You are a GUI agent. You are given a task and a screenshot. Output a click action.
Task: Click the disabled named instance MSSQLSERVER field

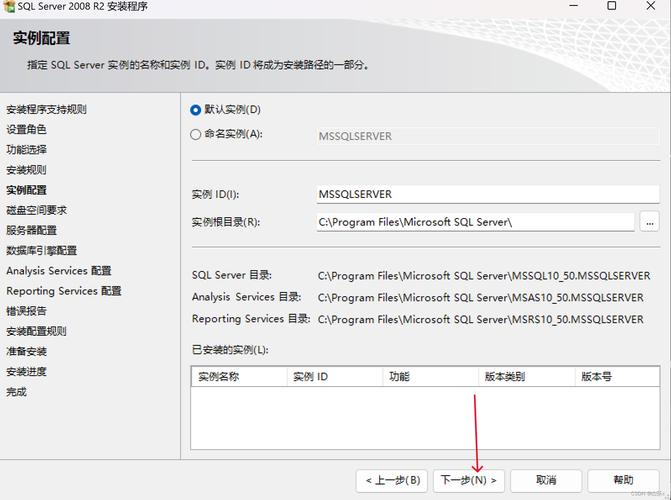(488, 136)
